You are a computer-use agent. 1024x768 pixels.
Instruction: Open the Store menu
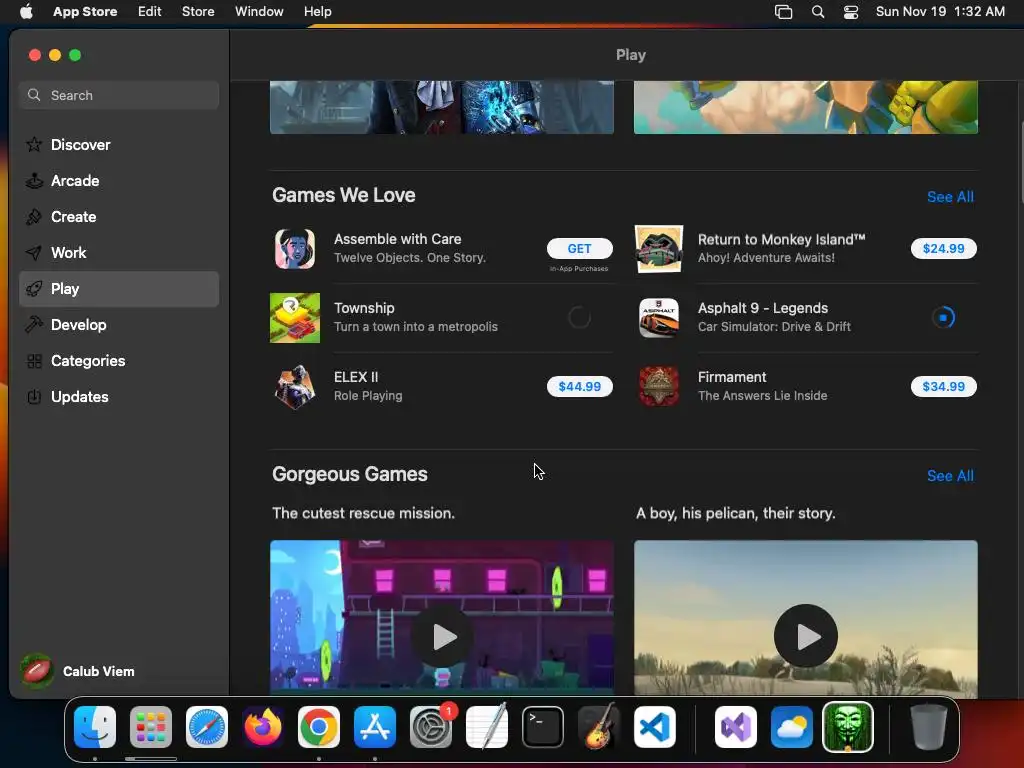198,12
